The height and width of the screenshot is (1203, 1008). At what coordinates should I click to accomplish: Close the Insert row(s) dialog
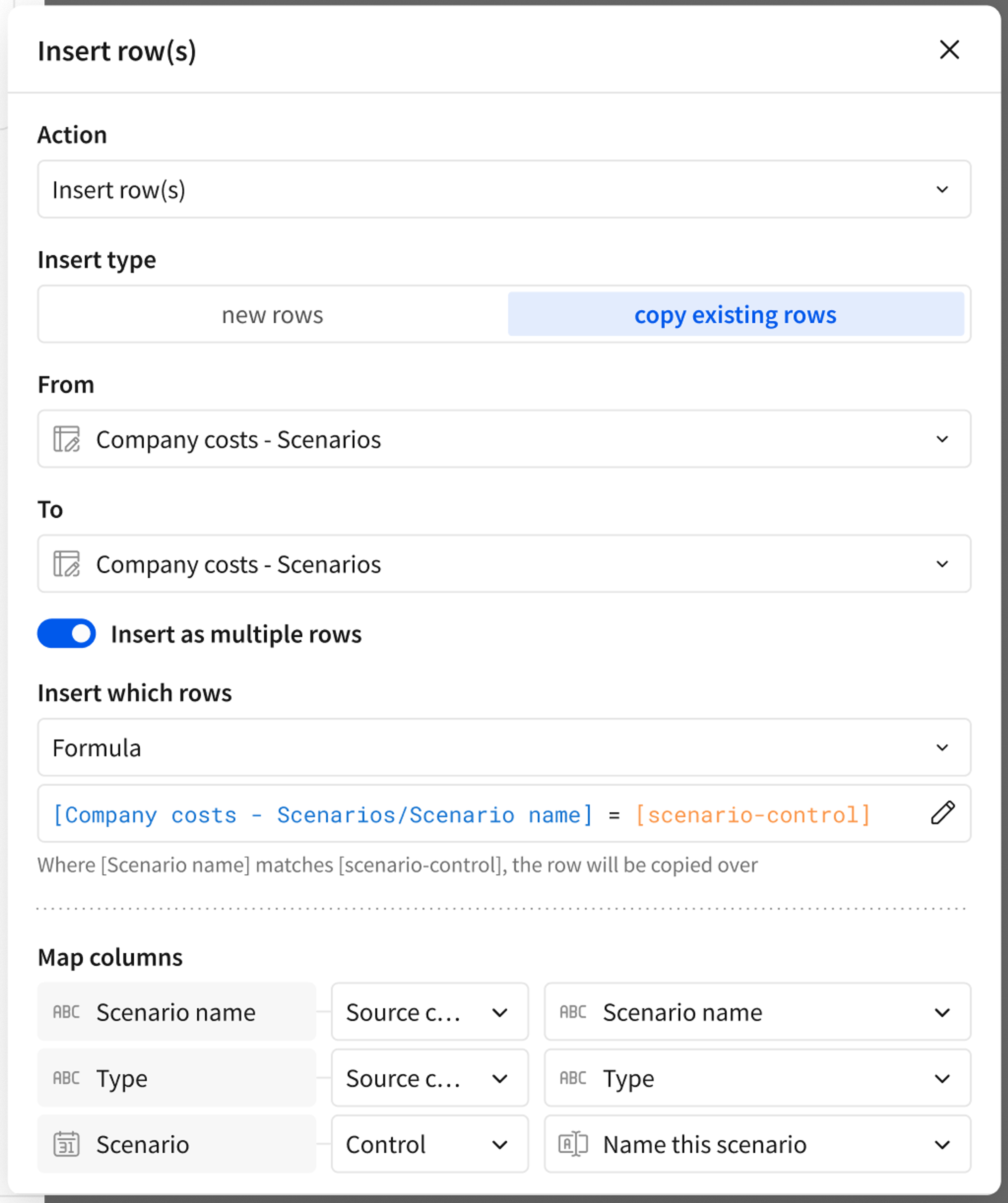(x=949, y=50)
